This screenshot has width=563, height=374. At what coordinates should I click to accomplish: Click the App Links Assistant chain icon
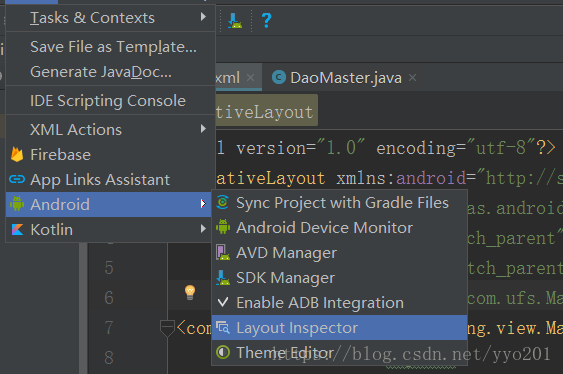[x=17, y=179]
